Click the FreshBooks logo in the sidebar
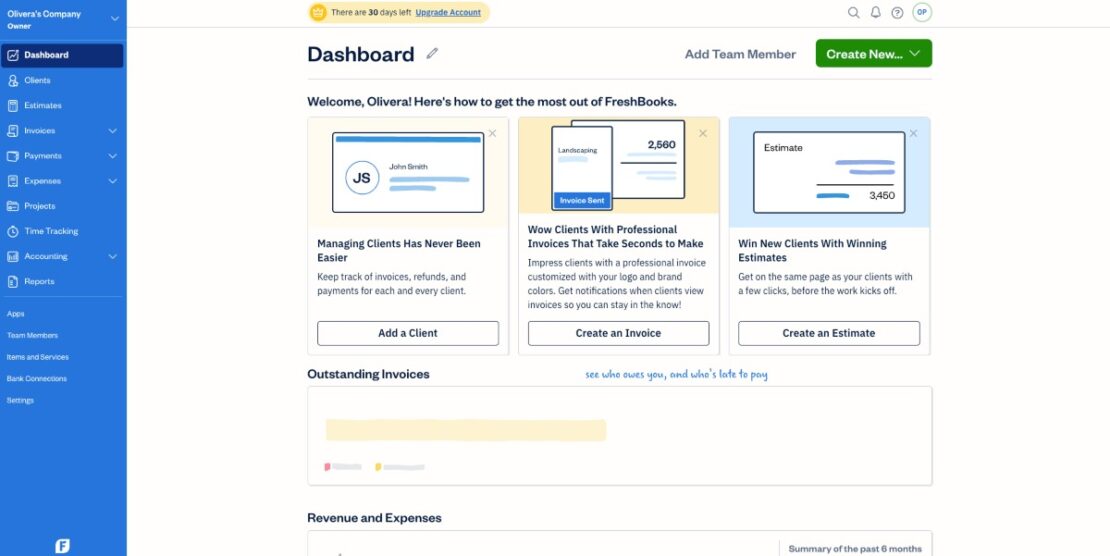The image size is (1110, 556). (x=63, y=545)
